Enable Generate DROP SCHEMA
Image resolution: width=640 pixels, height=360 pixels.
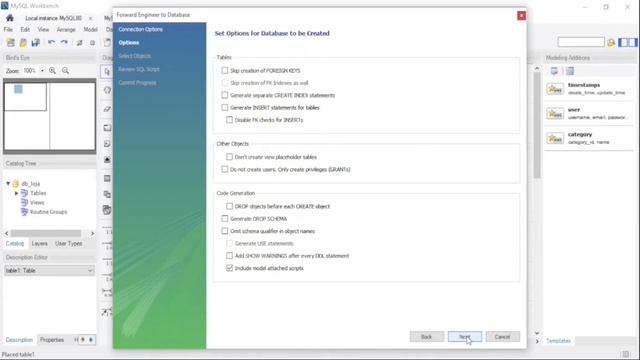point(224,218)
